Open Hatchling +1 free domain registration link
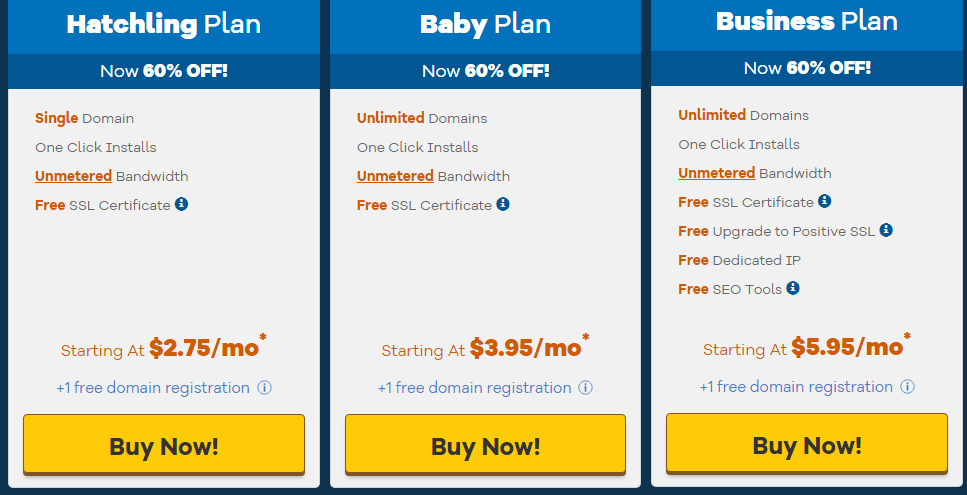967x495 pixels. pyautogui.click(x=153, y=388)
